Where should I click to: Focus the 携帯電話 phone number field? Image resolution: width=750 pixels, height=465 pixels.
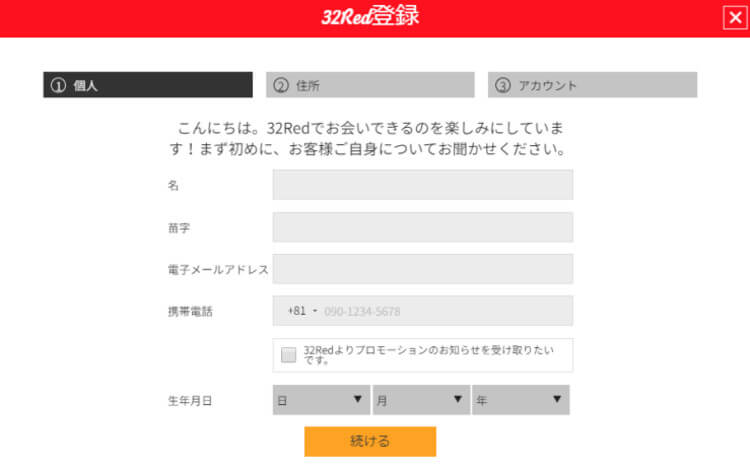[447, 311]
